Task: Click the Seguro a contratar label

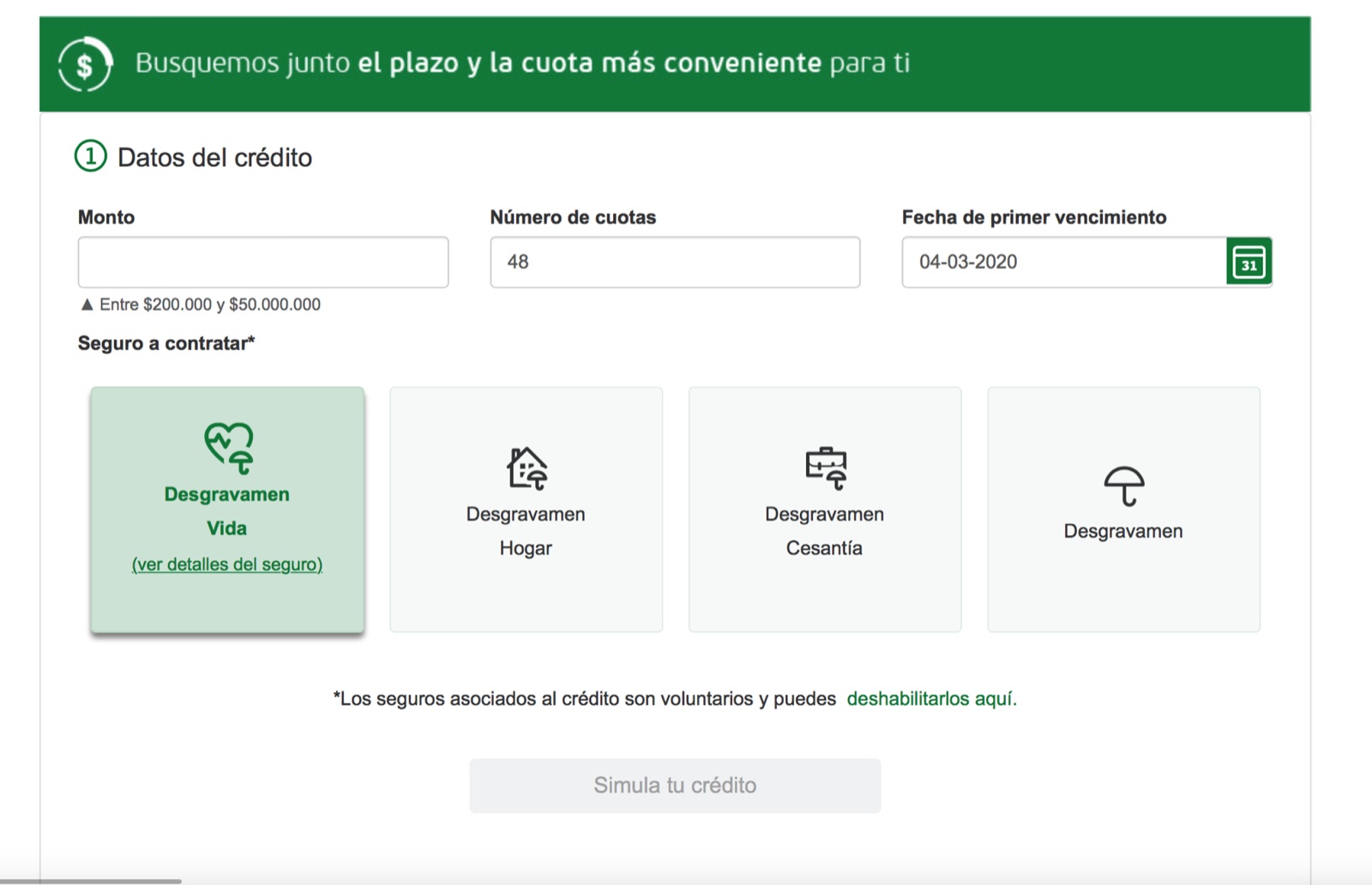Action: point(166,343)
